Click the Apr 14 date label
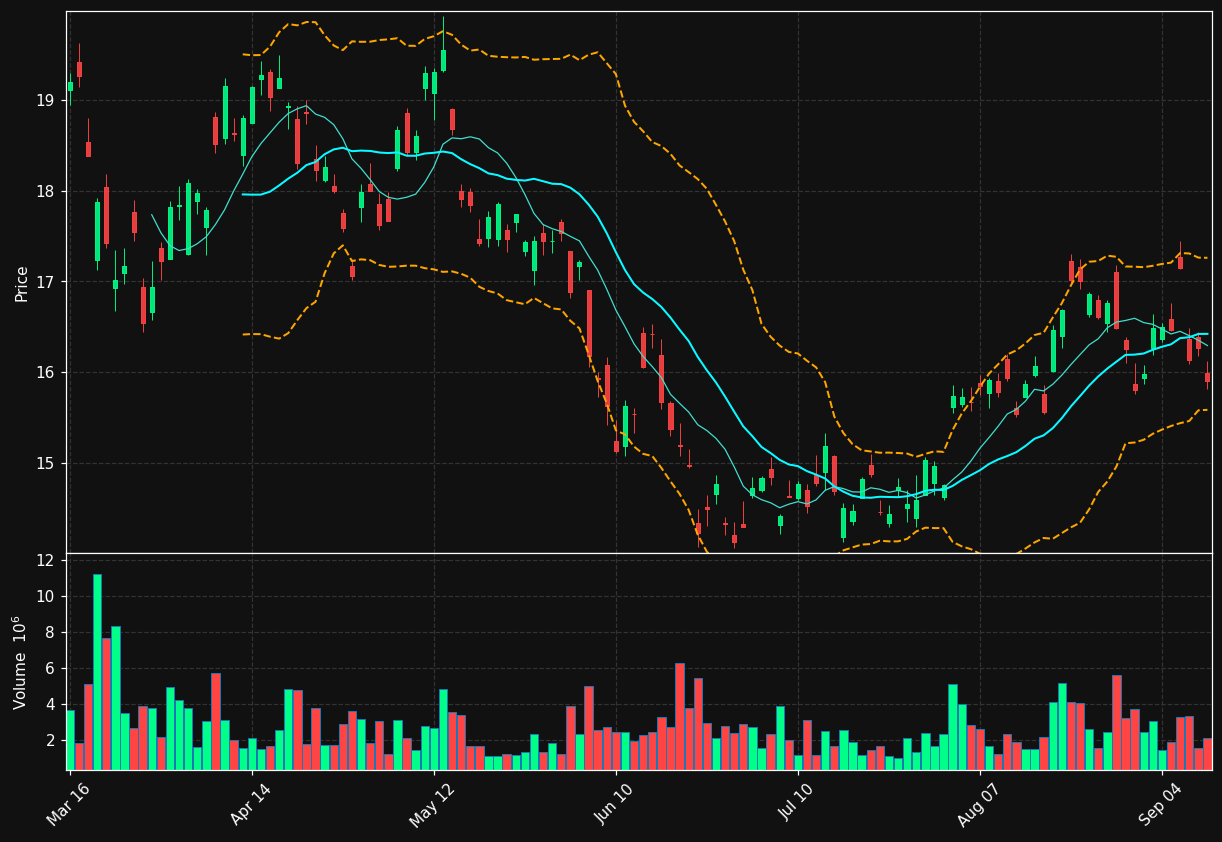 (251, 804)
